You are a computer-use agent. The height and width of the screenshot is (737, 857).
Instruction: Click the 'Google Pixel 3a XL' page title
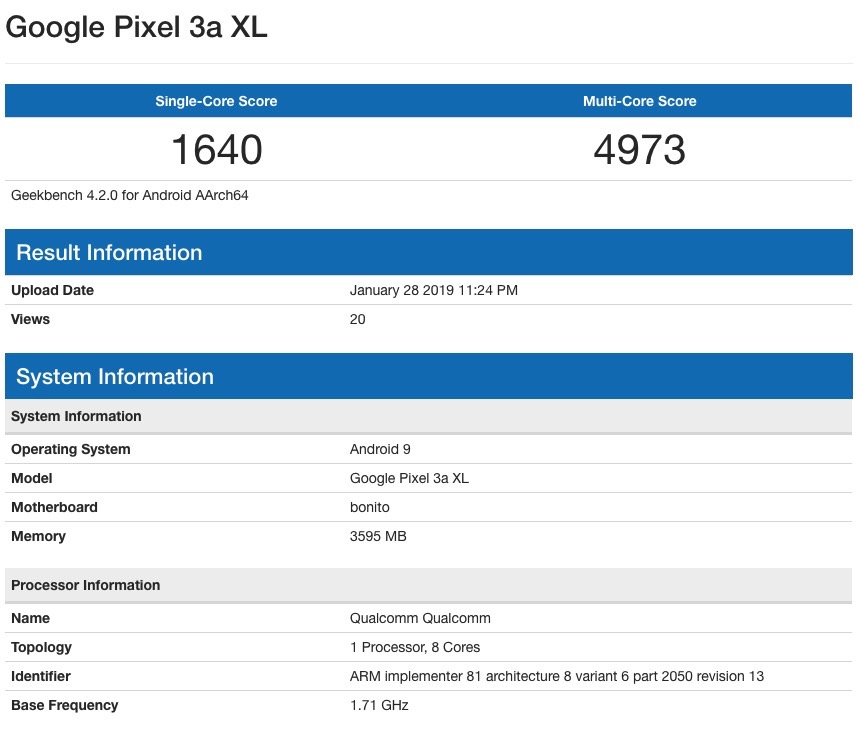(136, 27)
